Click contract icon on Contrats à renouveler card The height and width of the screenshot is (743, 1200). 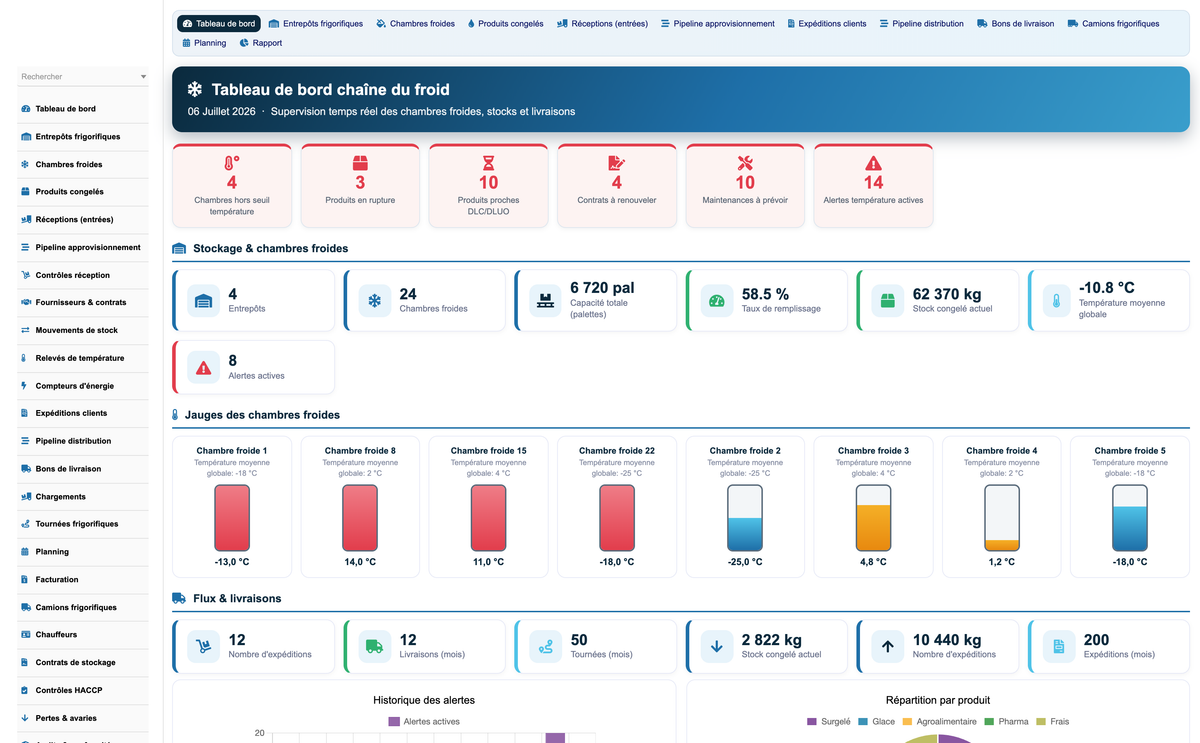pos(616,163)
